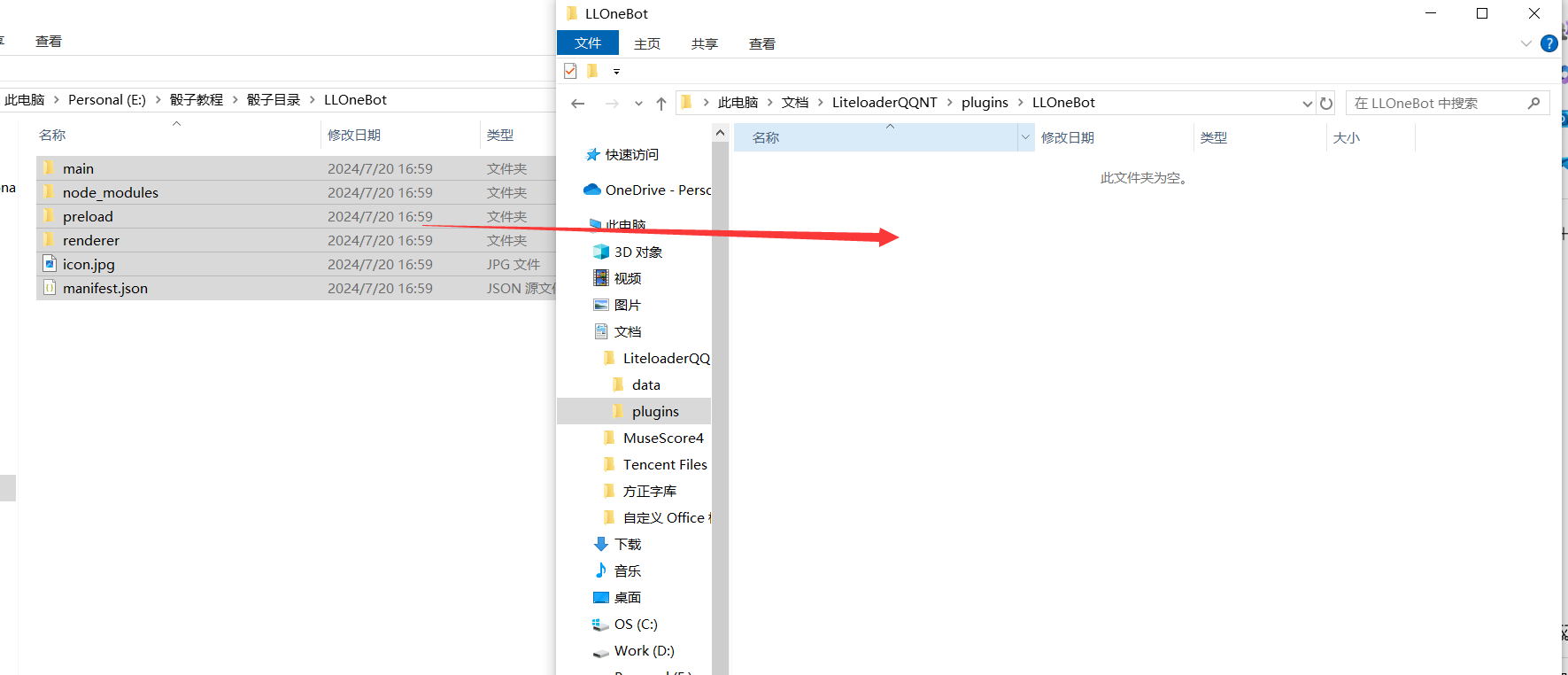
Task: Select renderer folder in left window
Action: [x=296, y=240]
